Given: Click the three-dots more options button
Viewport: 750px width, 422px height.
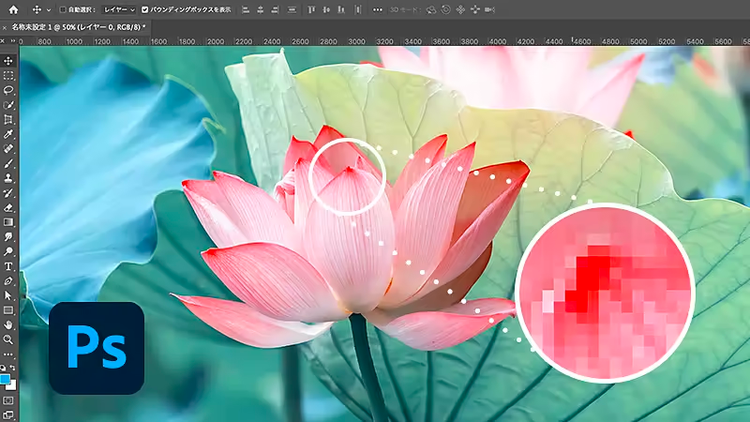Looking at the screenshot, I should [377, 9].
